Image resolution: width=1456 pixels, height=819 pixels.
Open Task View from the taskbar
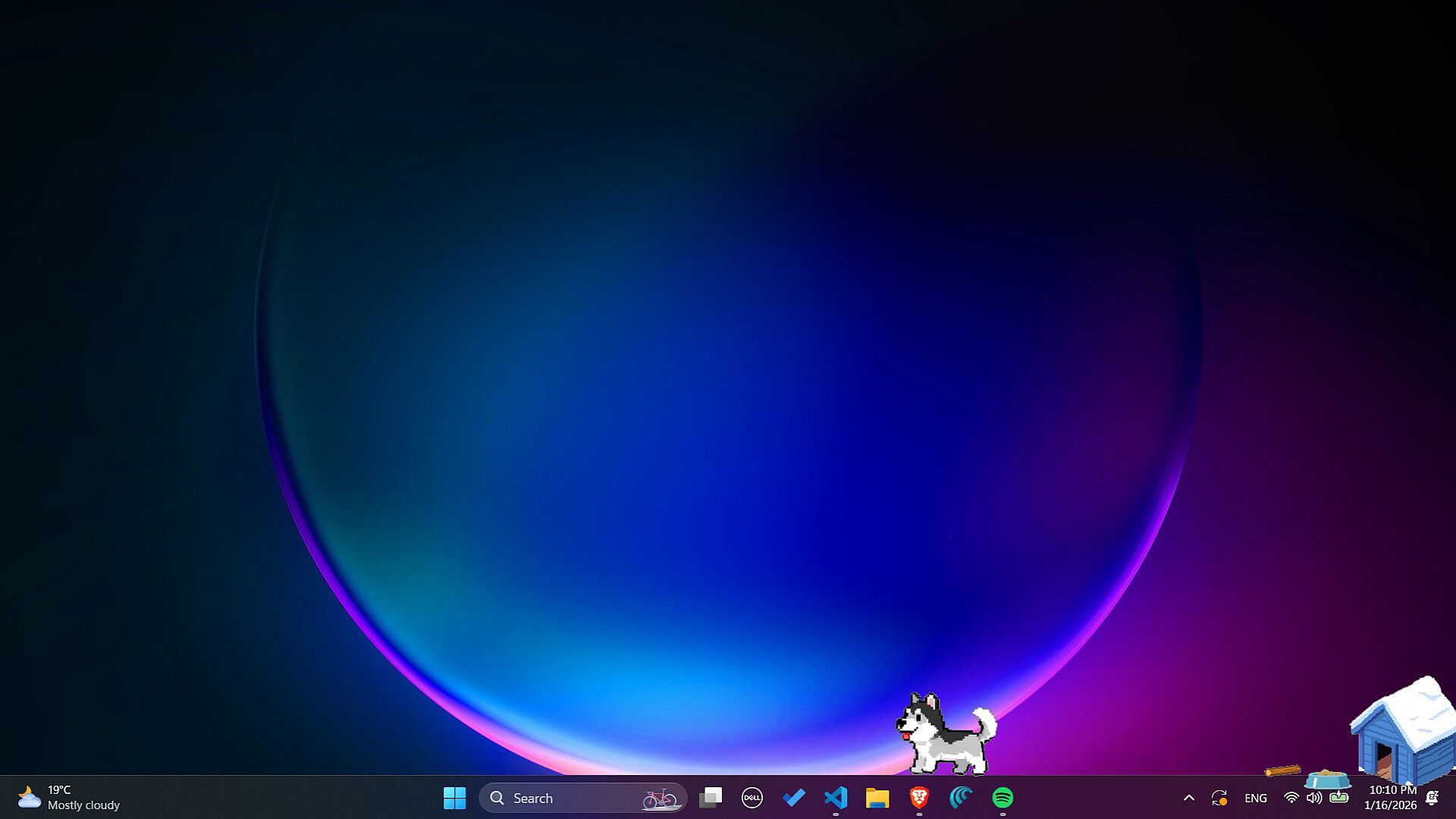pos(711,798)
